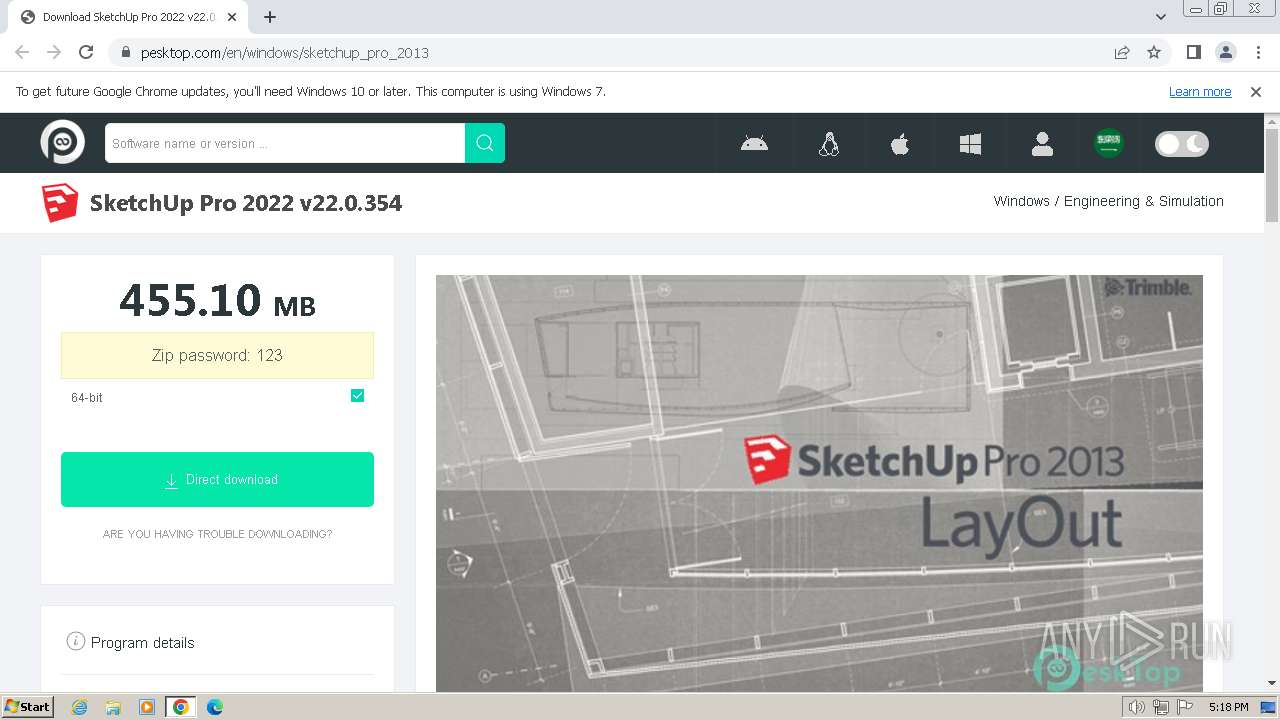Open the Chrome profile icon
This screenshot has width=1280, height=720.
1226,52
